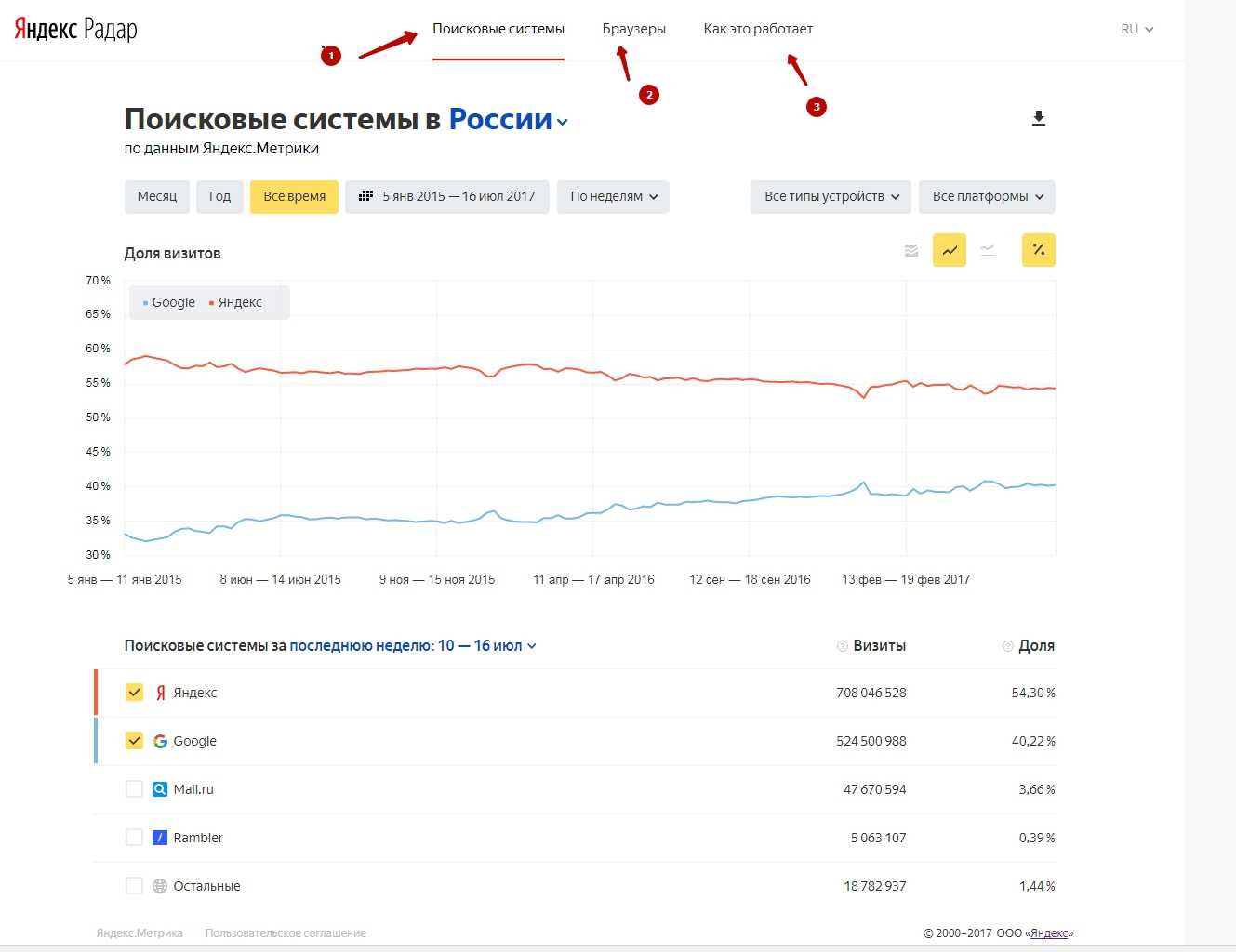1236x952 pixels.
Task: Open the Все платформы dropdown
Action: click(x=987, y=197)
